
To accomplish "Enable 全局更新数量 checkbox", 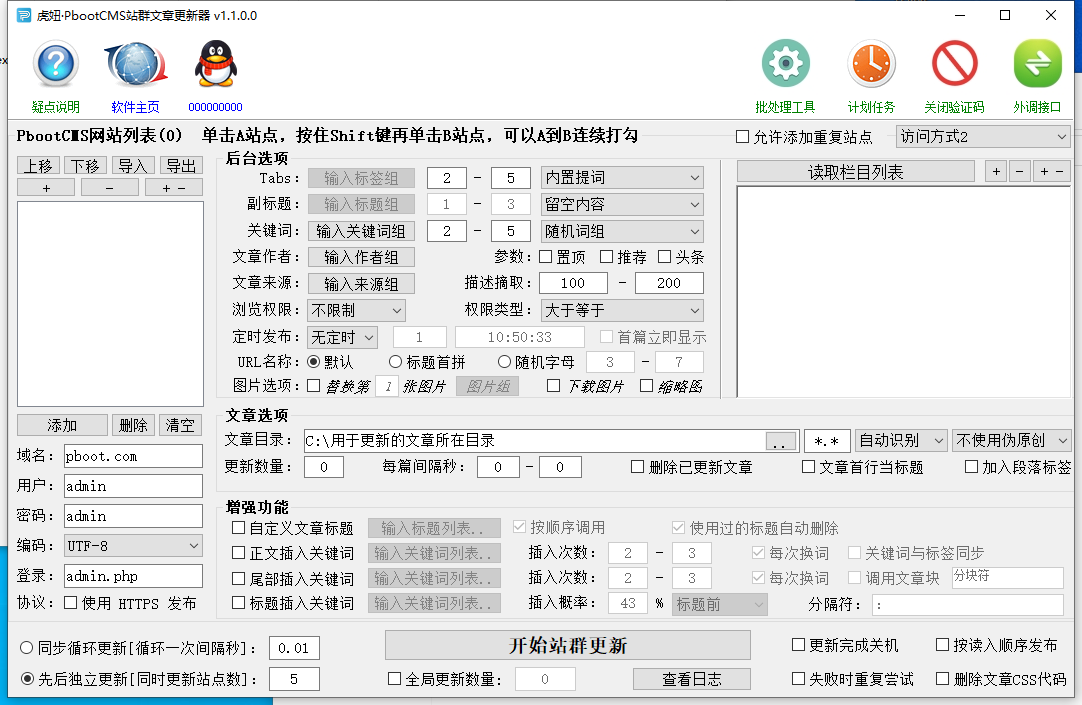I will (394, 679).
